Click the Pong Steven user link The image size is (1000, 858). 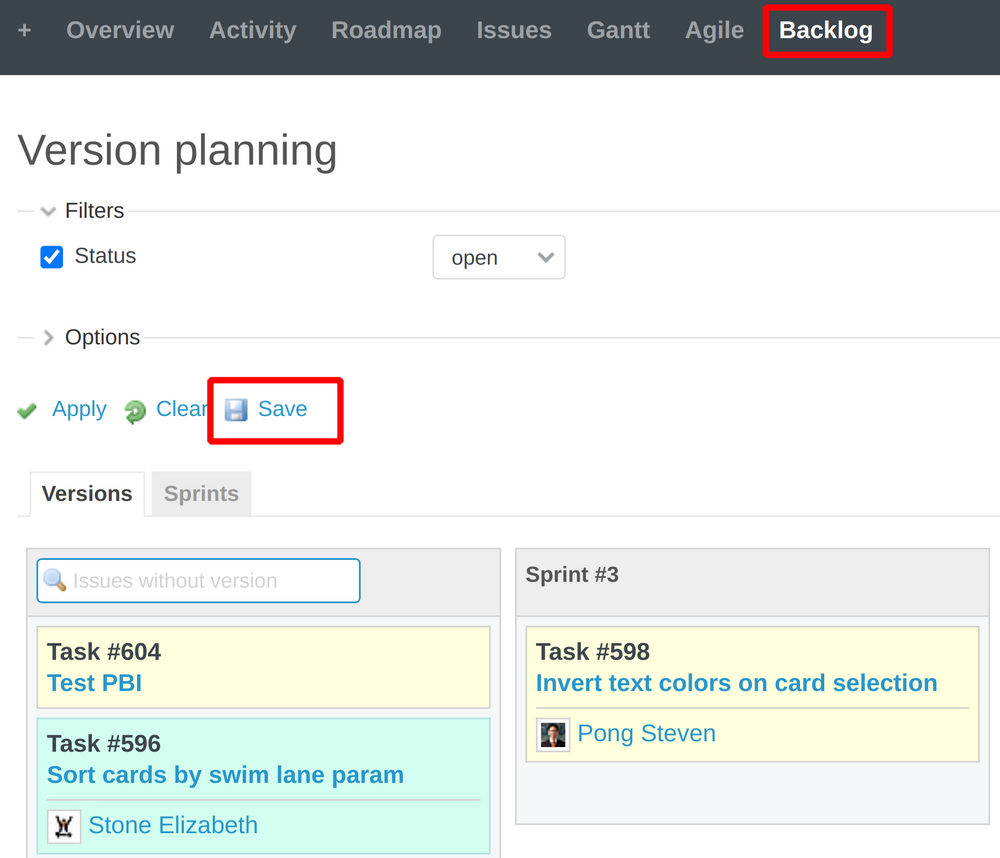pyautogui.click(x=646, y=734)
